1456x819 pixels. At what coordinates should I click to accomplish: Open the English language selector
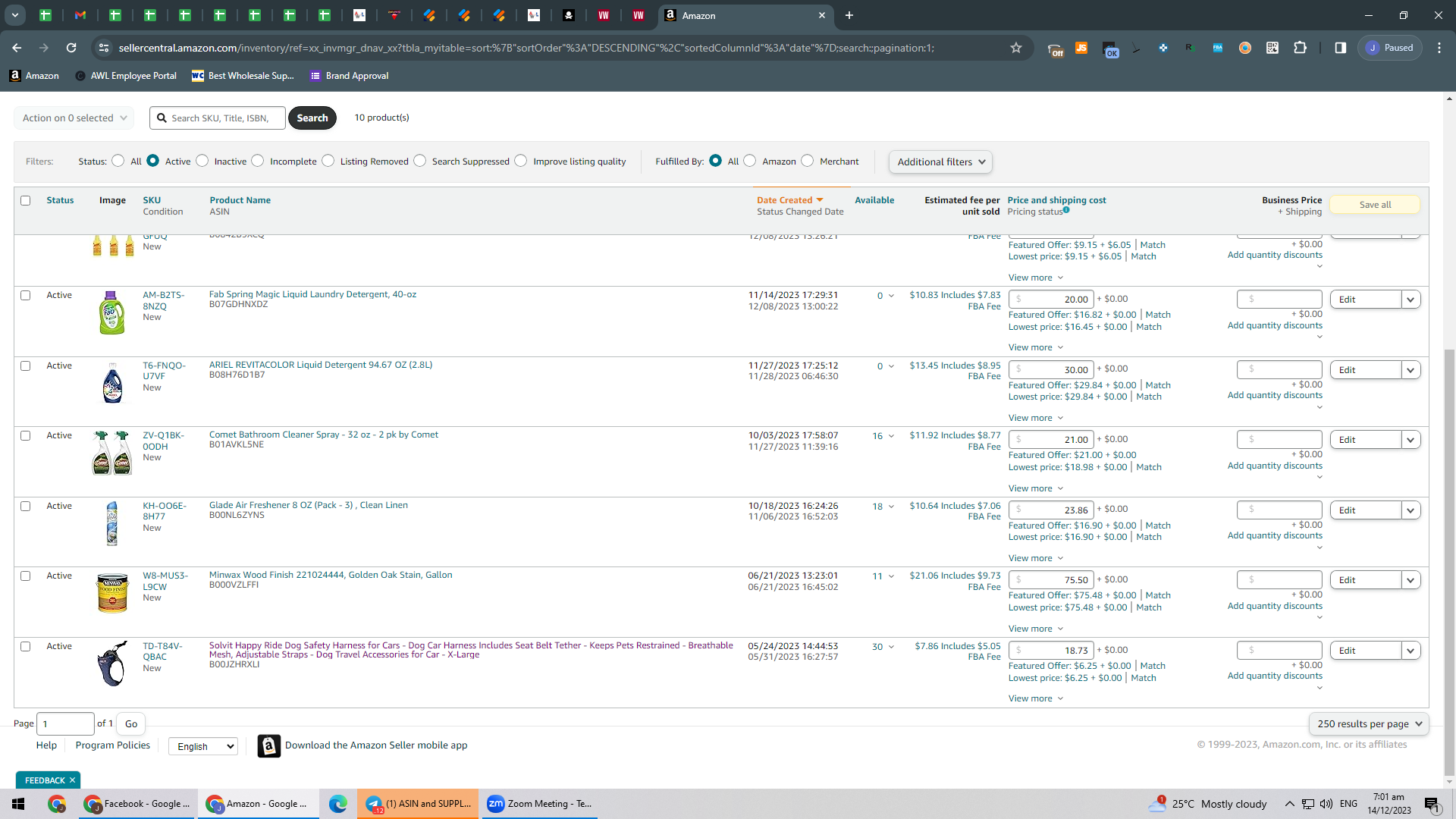tap(203, 746)
